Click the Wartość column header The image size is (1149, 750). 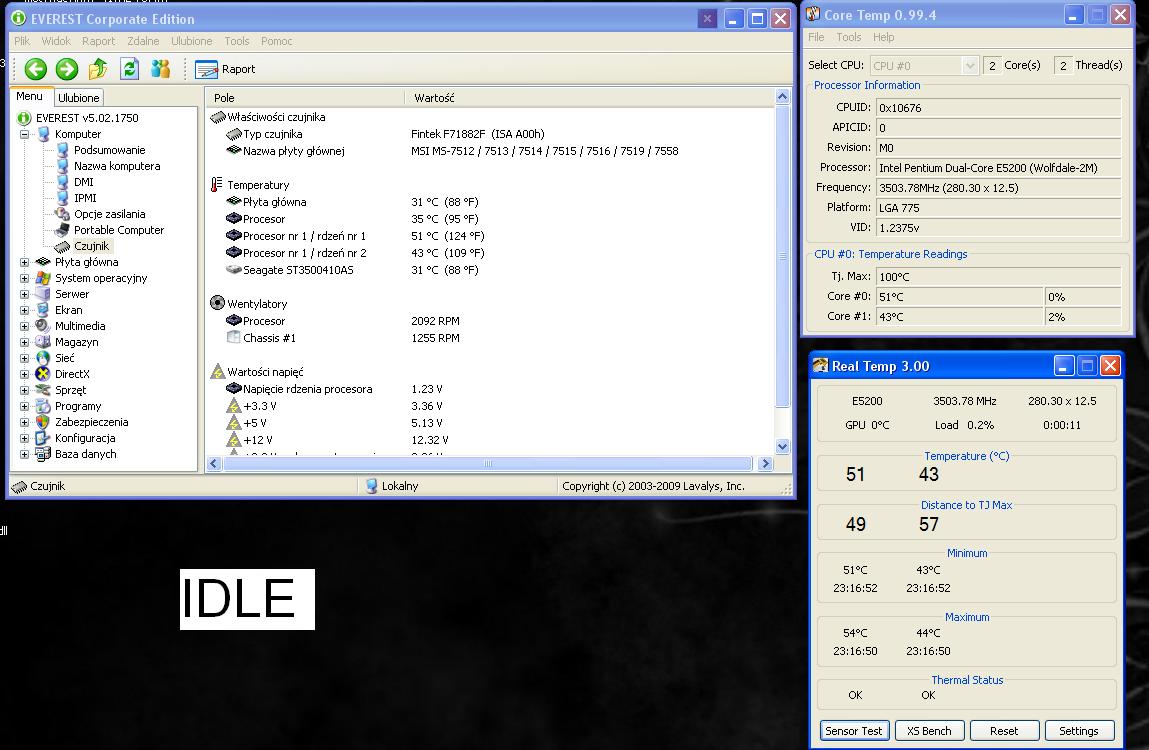tap(589, 98)
